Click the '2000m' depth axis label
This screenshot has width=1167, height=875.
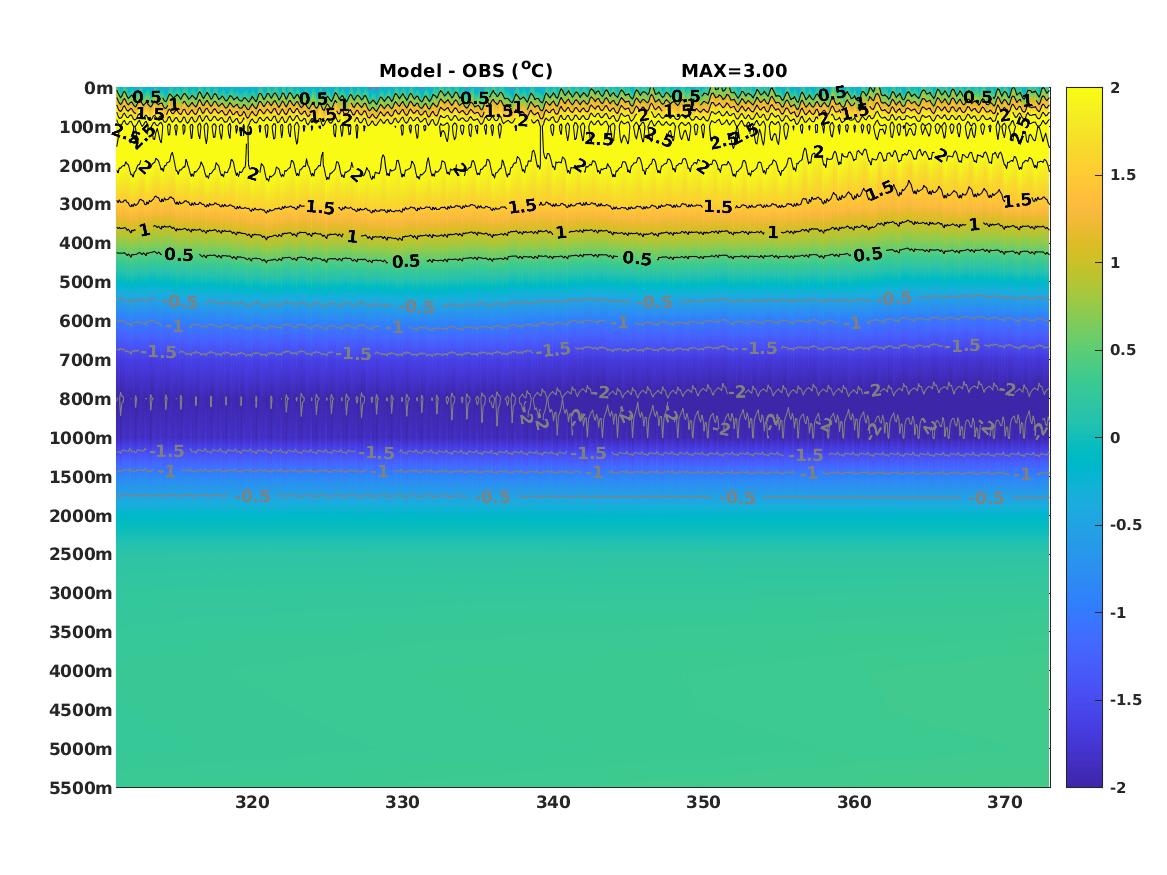[81, 516]
